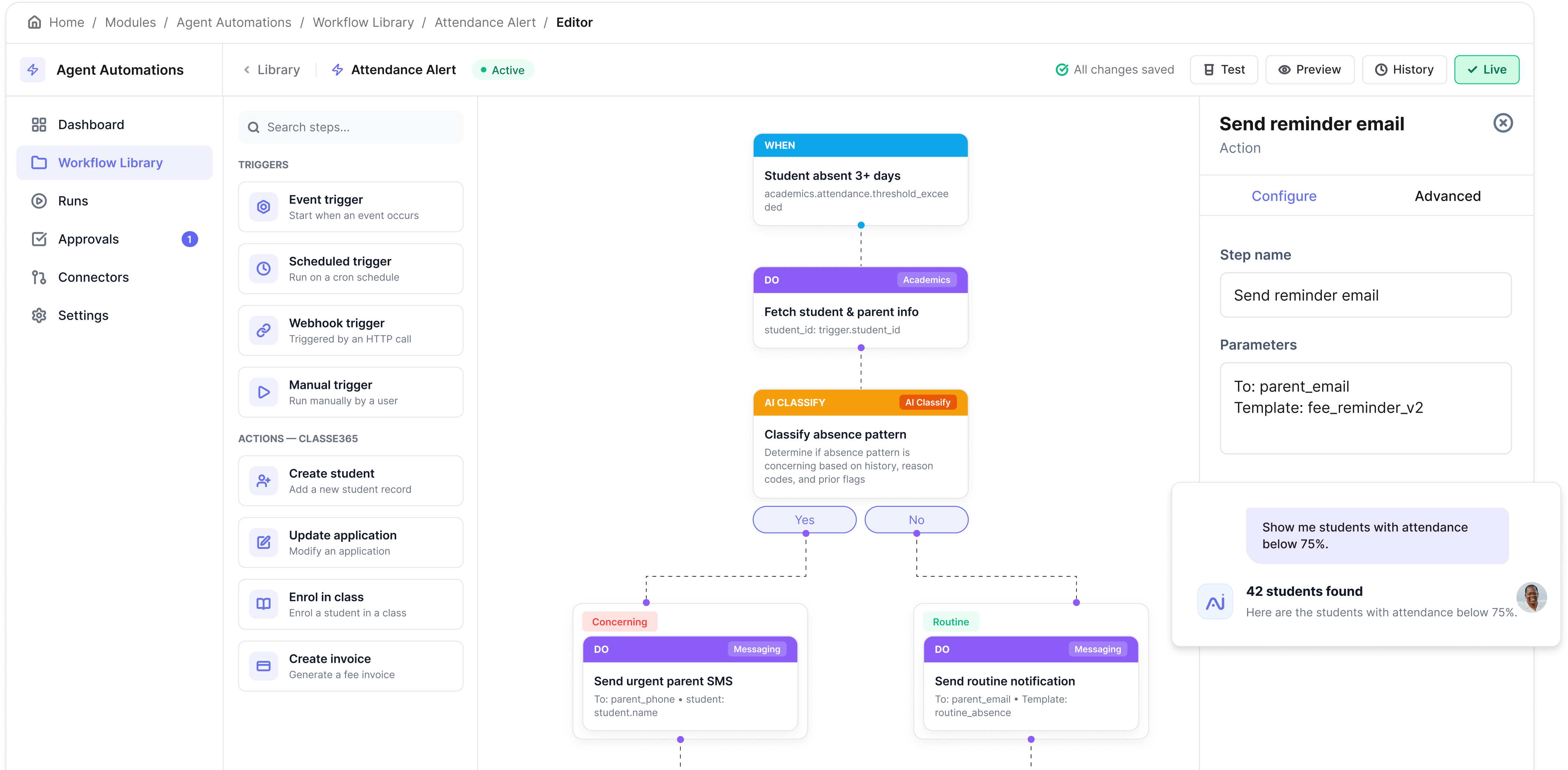Click the Enrol in class book icon
Viewport: 1568px width, 770px height.
point(264,604)
